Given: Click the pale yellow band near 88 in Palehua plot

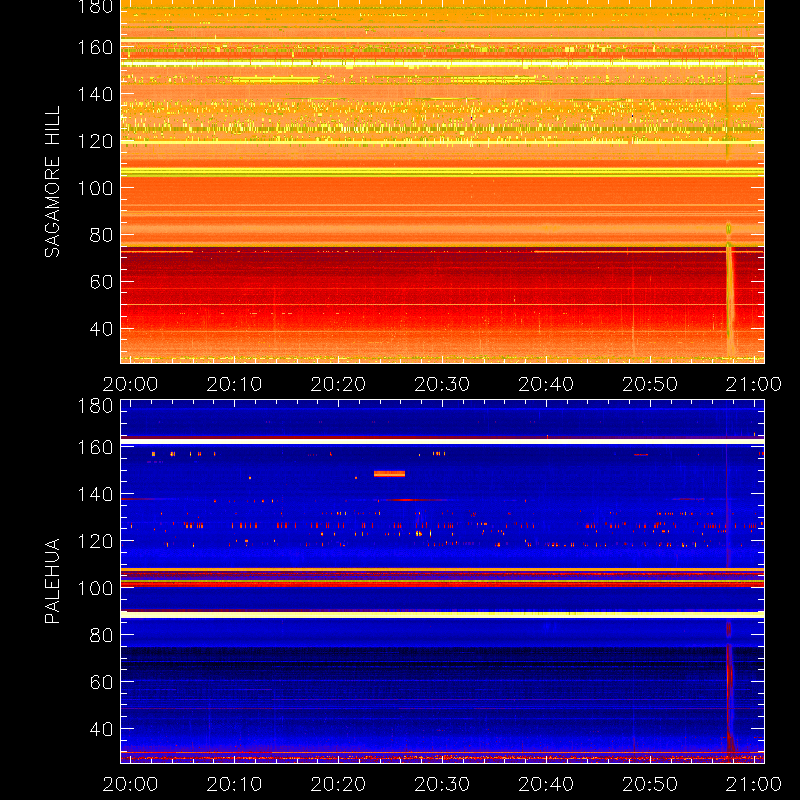Looking at the screenshot, I should tap(442, 615).
